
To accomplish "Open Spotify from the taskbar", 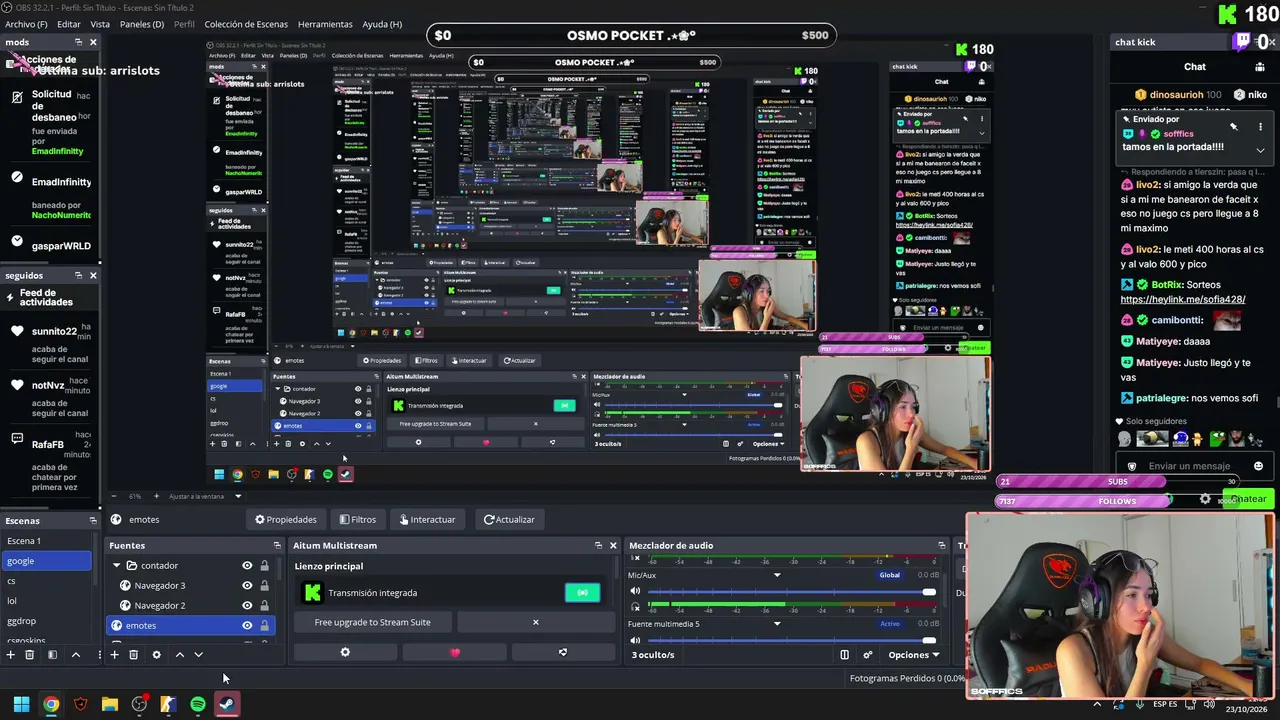I will click(198, 704).
